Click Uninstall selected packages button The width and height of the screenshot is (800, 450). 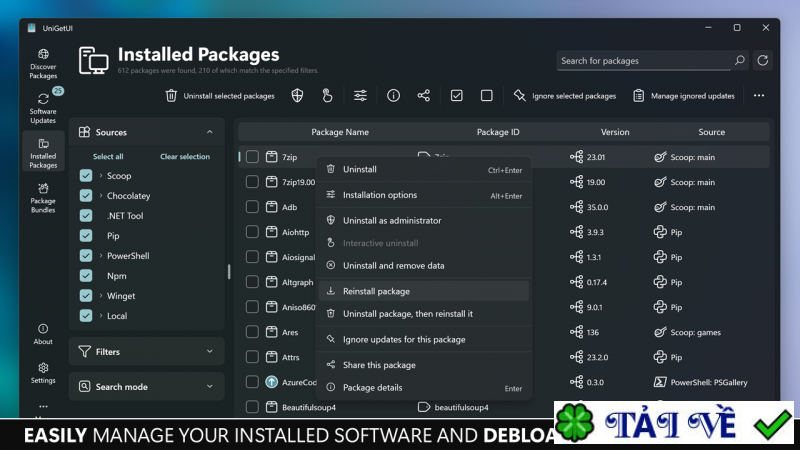coord(220,96)
